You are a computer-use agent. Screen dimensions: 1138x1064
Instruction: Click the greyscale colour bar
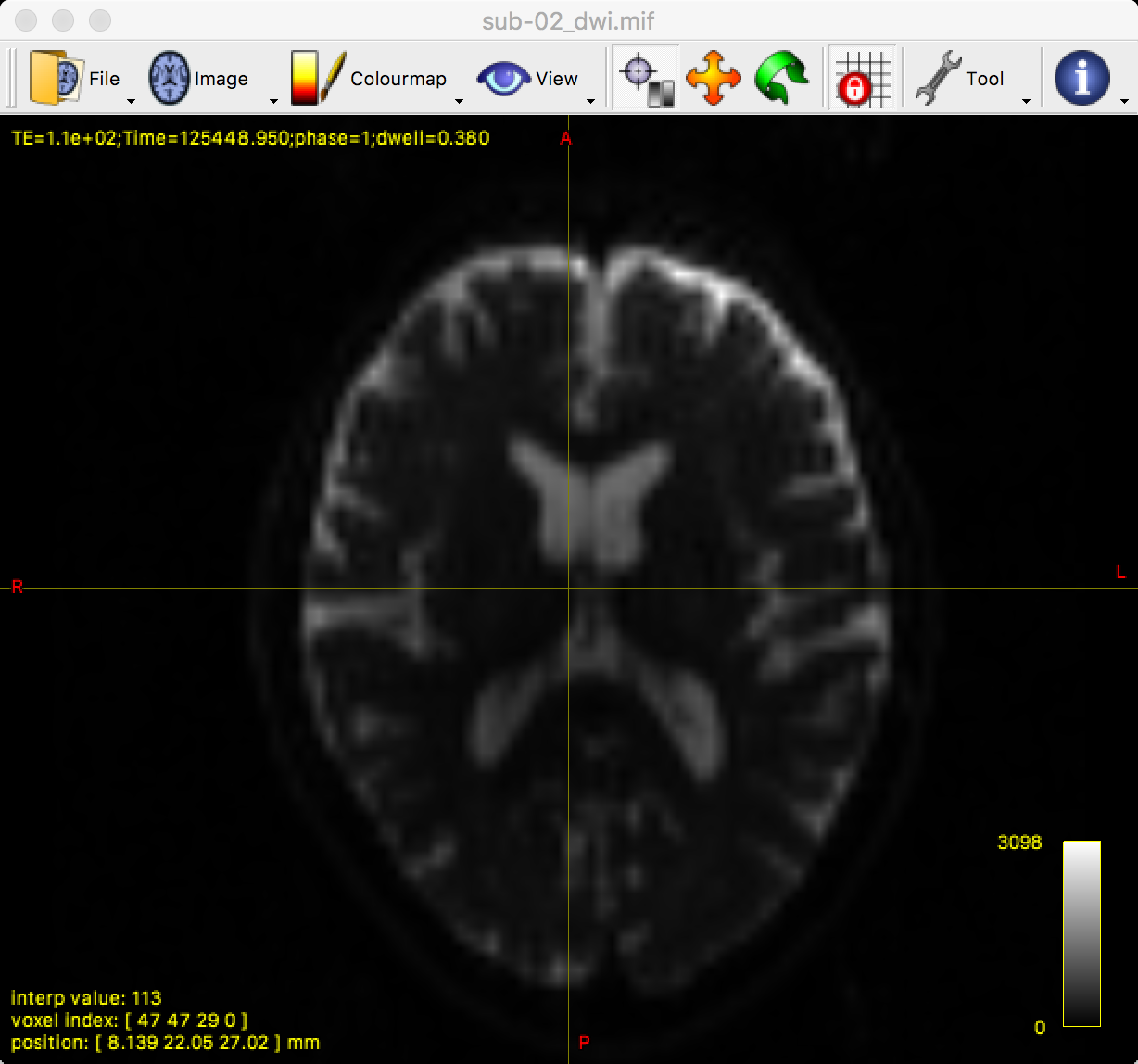point(1081,933)
